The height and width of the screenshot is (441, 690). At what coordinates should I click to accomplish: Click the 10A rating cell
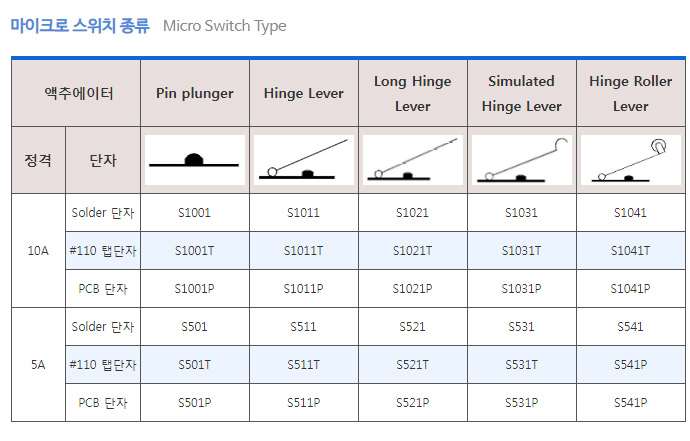click(x=38, y=251)
